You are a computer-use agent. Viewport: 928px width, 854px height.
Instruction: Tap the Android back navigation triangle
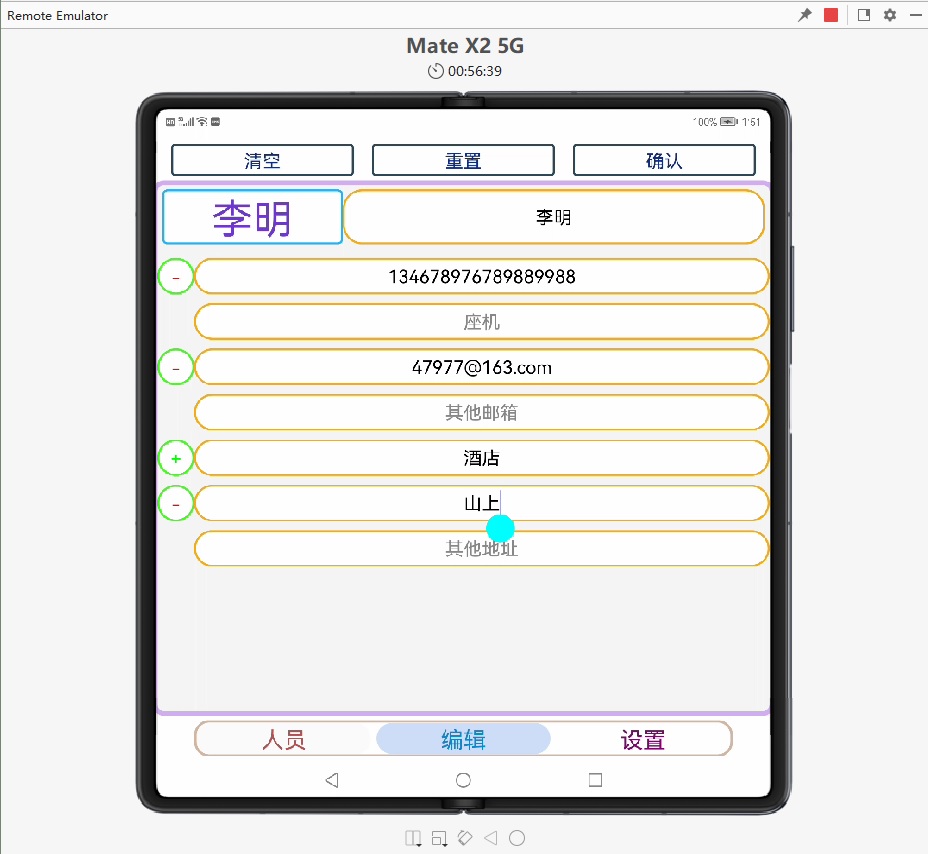[x=332, y=780]
